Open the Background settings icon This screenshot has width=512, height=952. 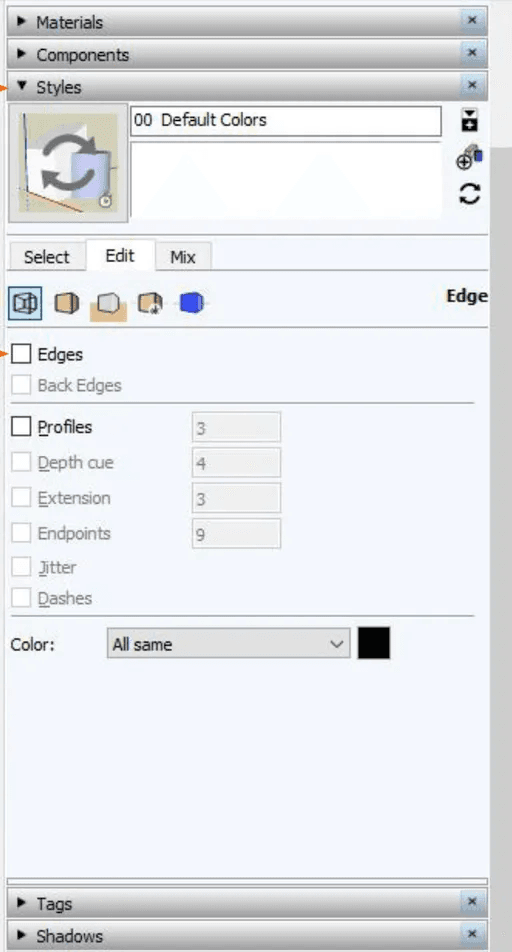click(x=108, y=304)
